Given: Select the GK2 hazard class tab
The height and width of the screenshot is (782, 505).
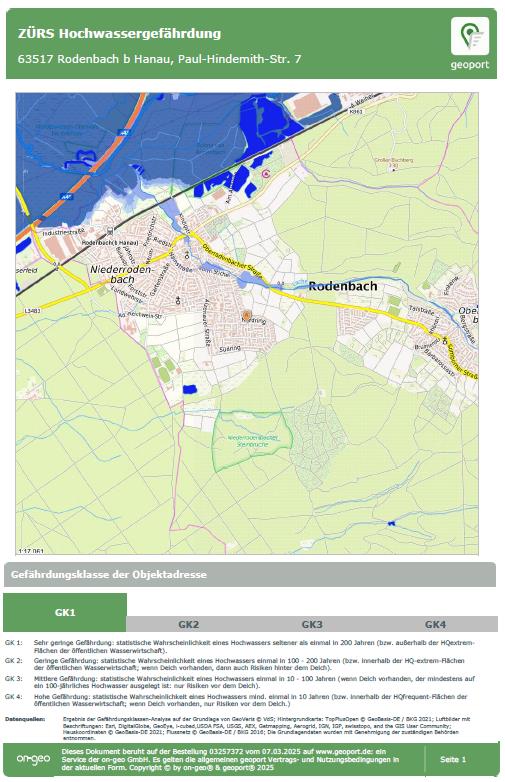Looking at the screenshot, I should click(188, 624).
